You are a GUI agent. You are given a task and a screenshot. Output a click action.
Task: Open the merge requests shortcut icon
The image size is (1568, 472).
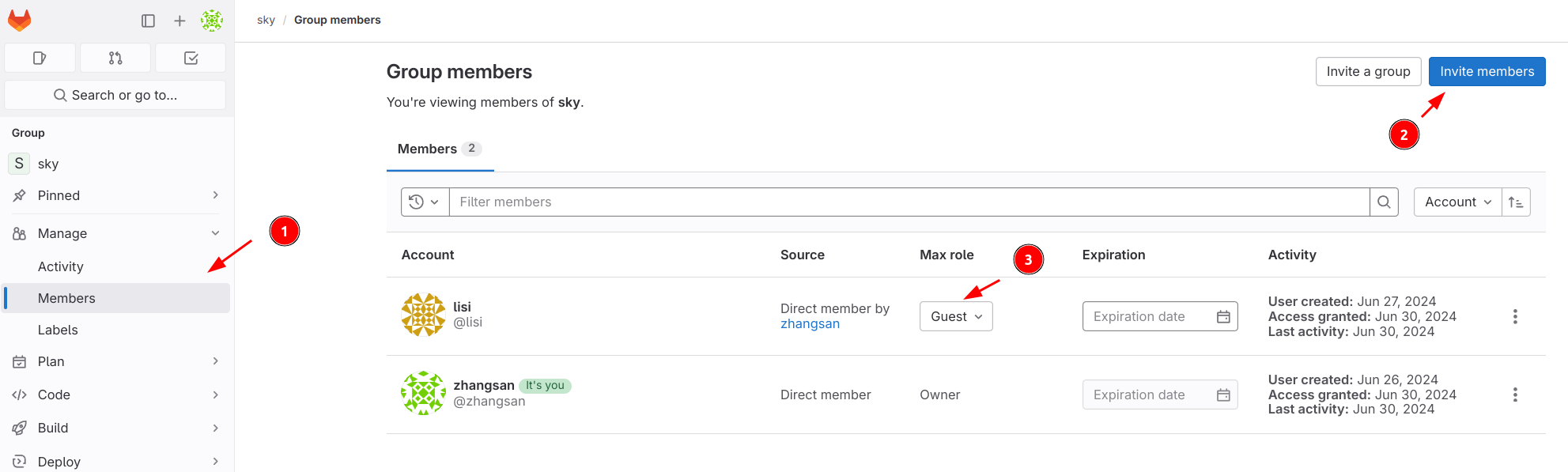click(115, 58)
